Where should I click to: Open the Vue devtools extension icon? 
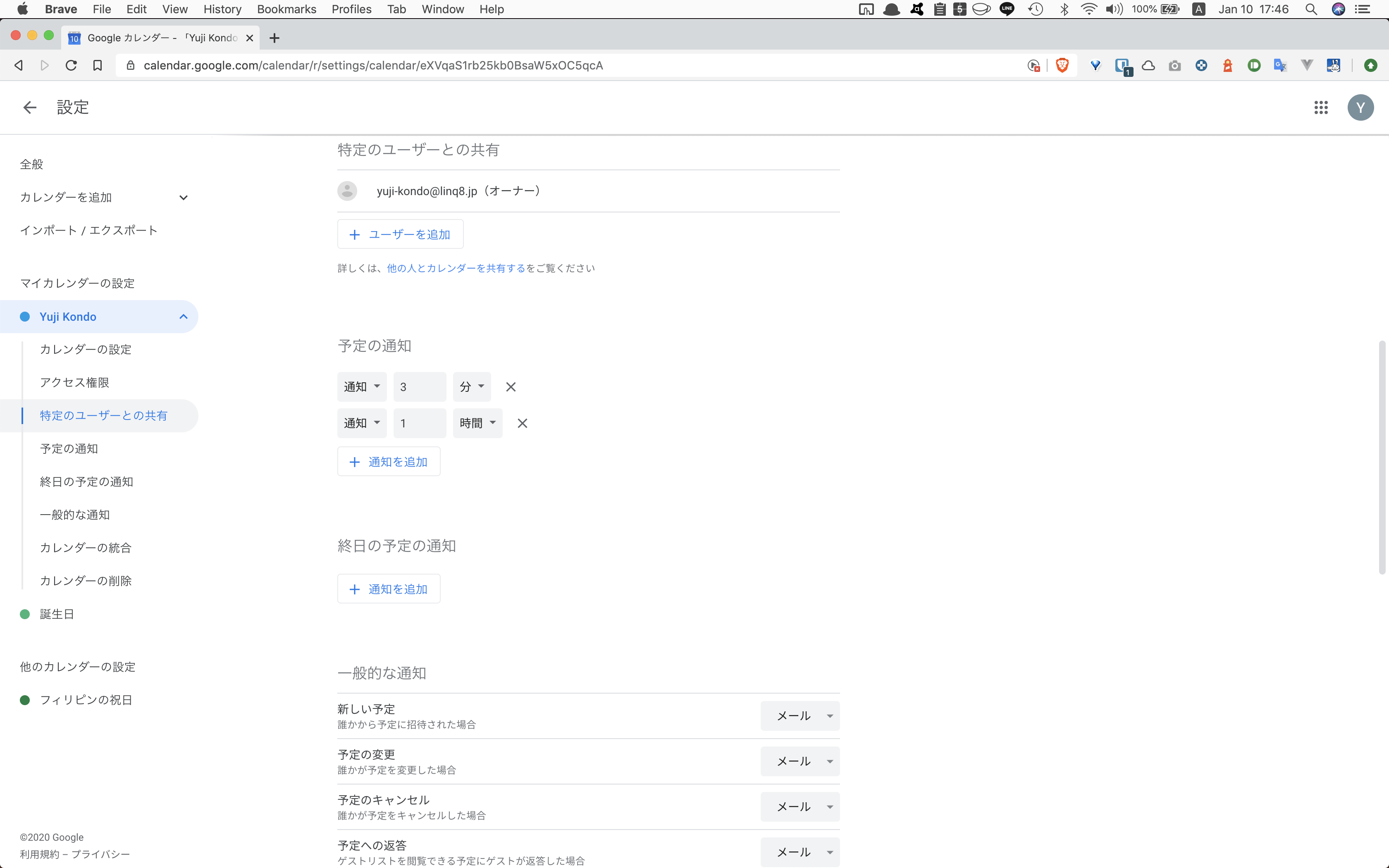pyautogui.click(x=1306, y=65)
